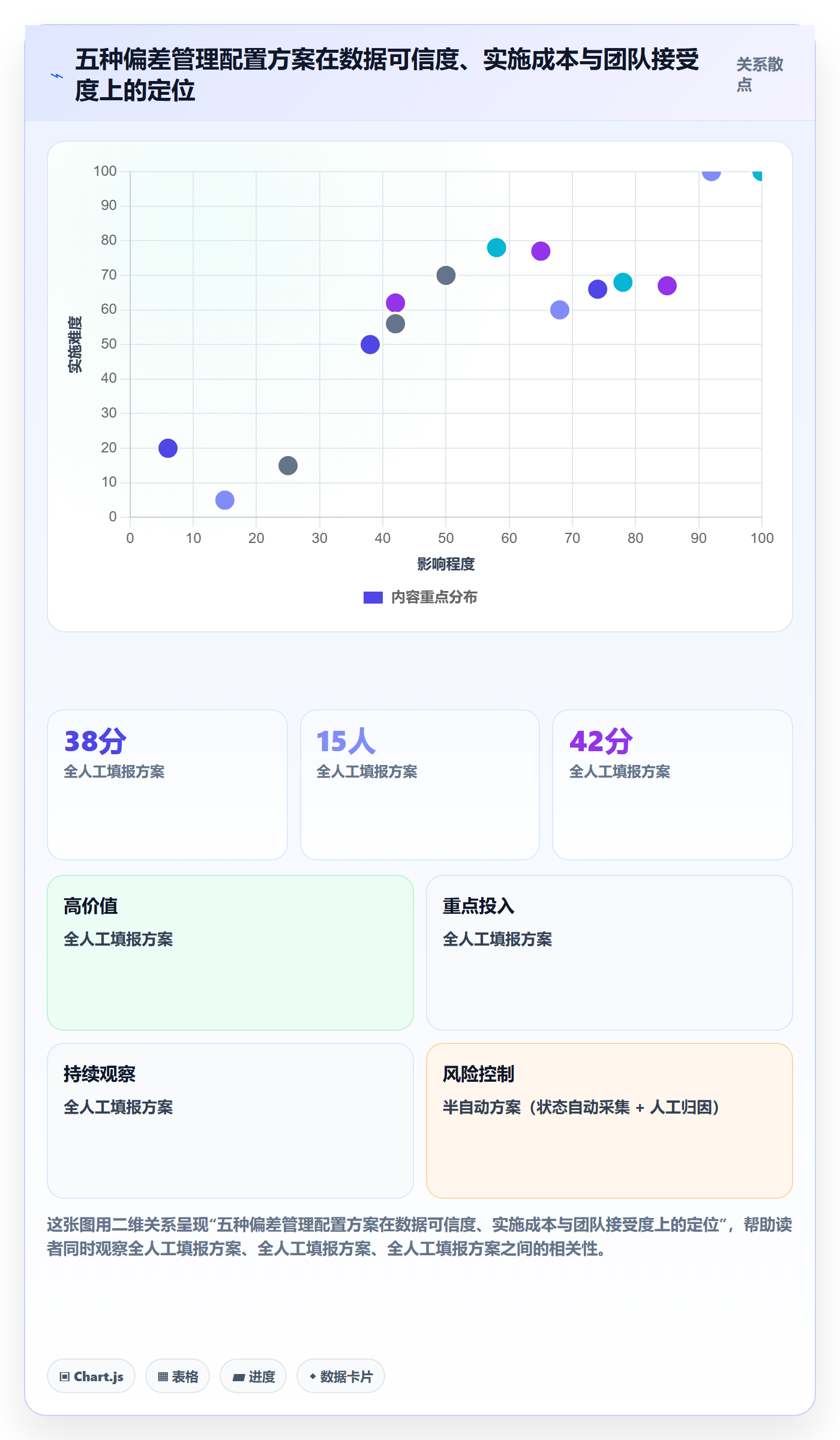Viewport: 840px width, 1440px height.
Task: Open the 38分 data card
Action: tap(167, 785)
